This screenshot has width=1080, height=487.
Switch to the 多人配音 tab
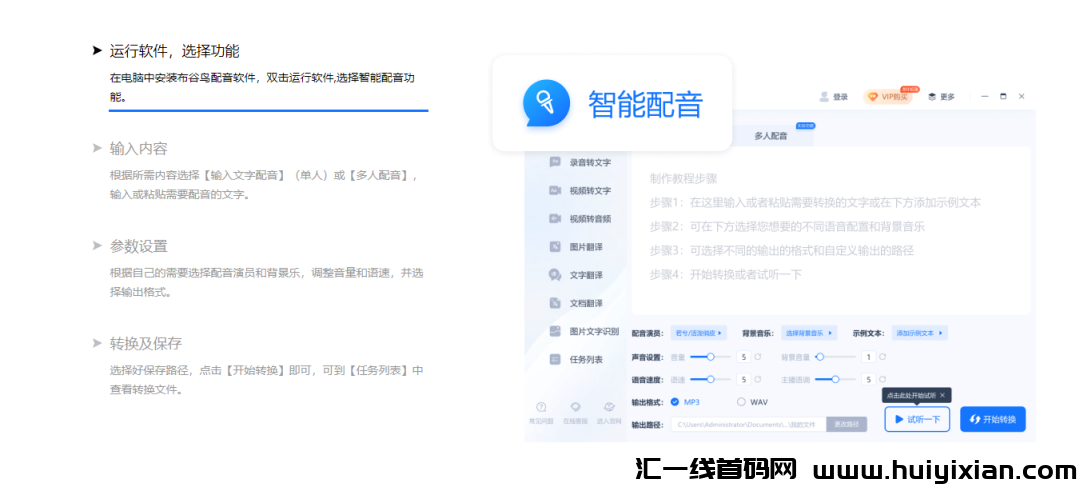pyautogui.click(x=771, y=136)
